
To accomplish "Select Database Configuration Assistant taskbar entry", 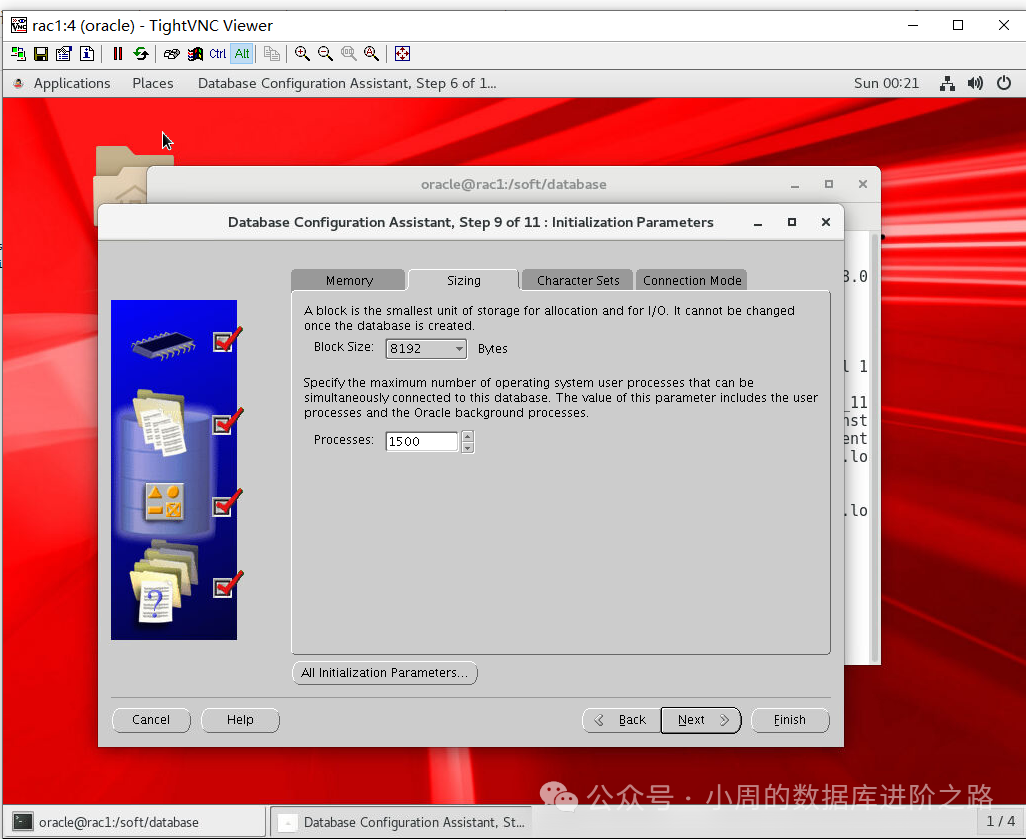I will 401,822.
